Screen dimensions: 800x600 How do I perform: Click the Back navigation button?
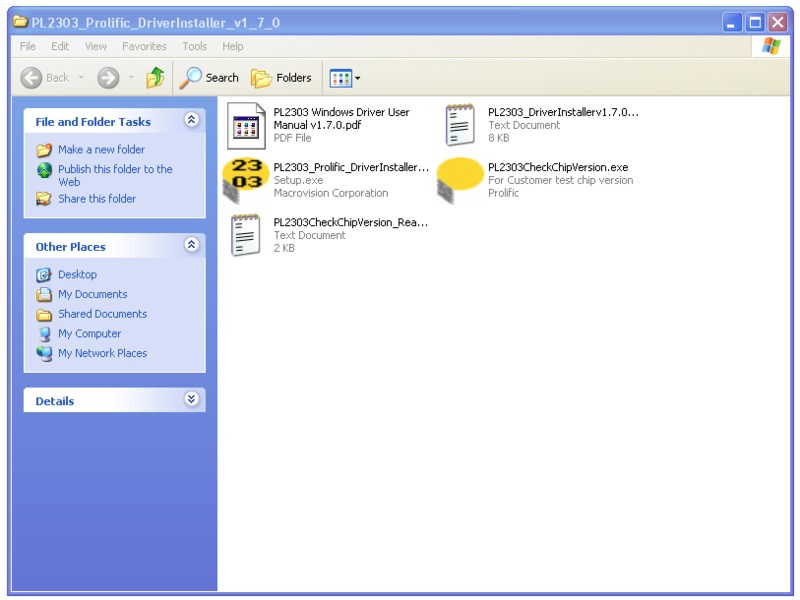coord(45,78)
